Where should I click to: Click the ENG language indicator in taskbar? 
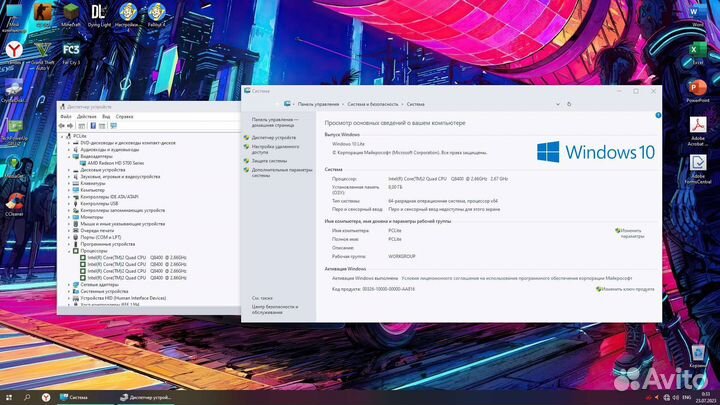tap(687, 397)
